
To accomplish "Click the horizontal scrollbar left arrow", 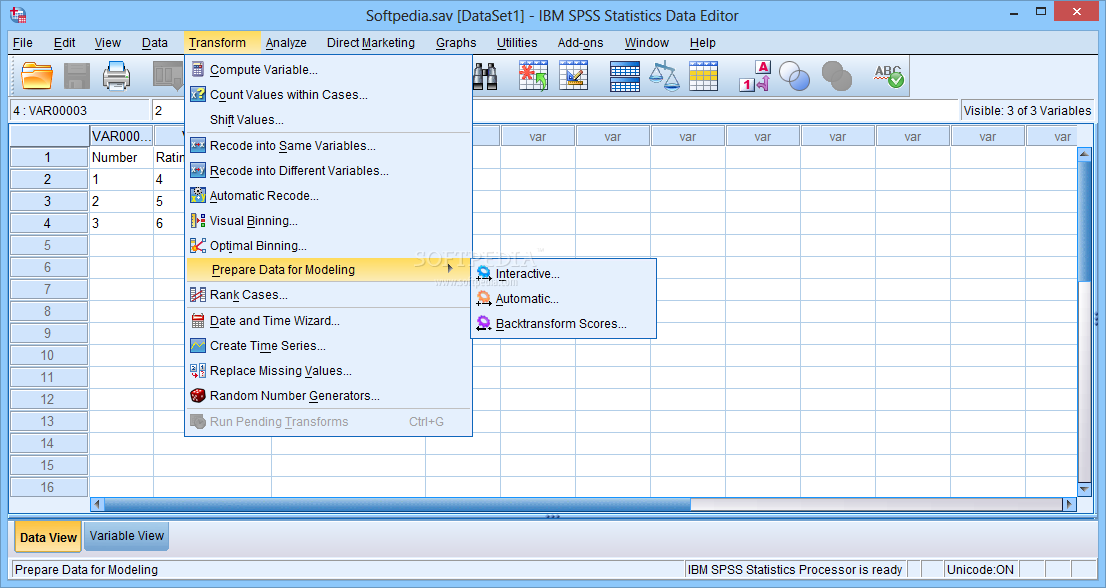I will (97, 504).
